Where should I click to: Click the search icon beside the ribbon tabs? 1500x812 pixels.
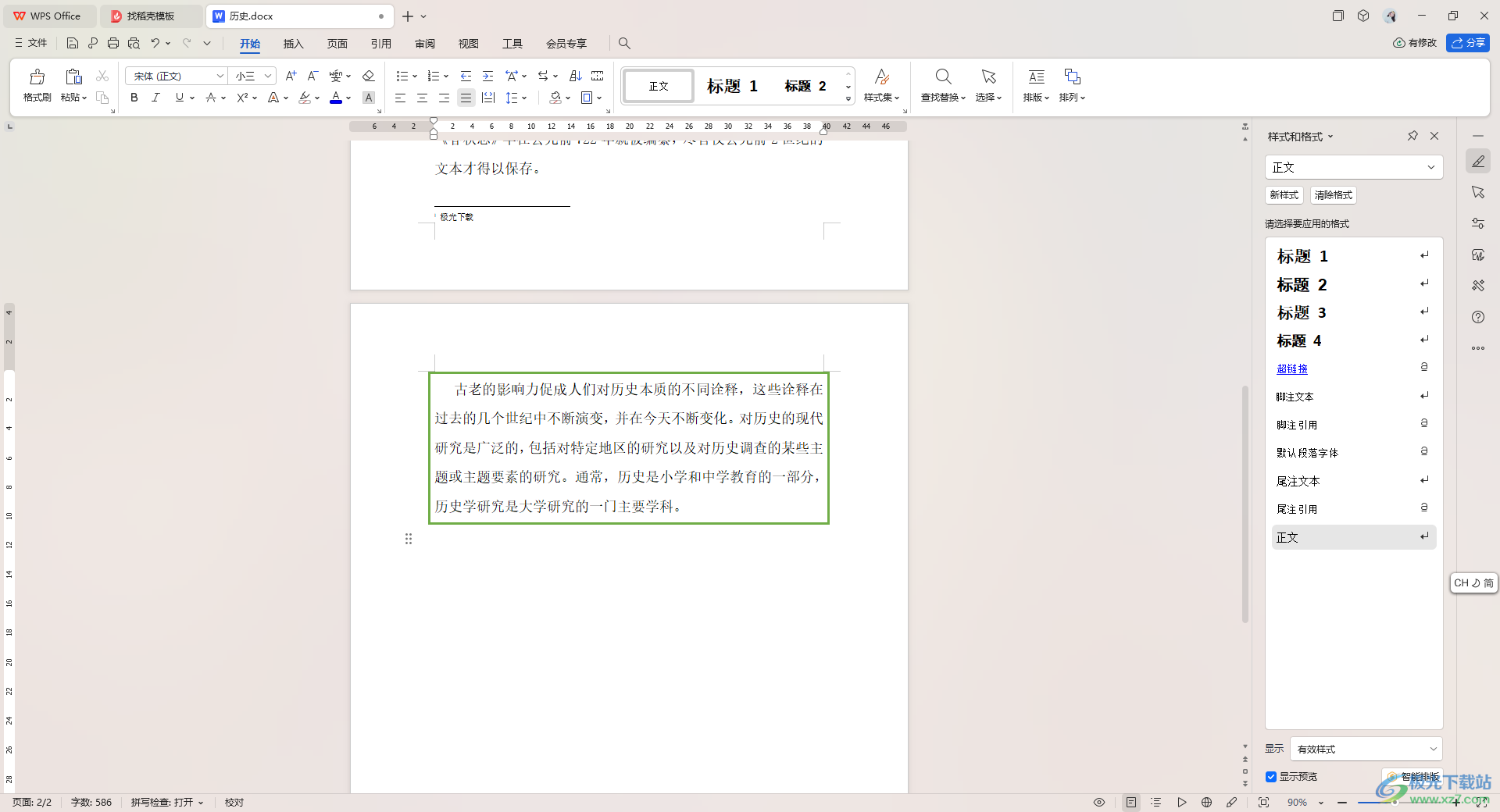click(x=624, y=43)
